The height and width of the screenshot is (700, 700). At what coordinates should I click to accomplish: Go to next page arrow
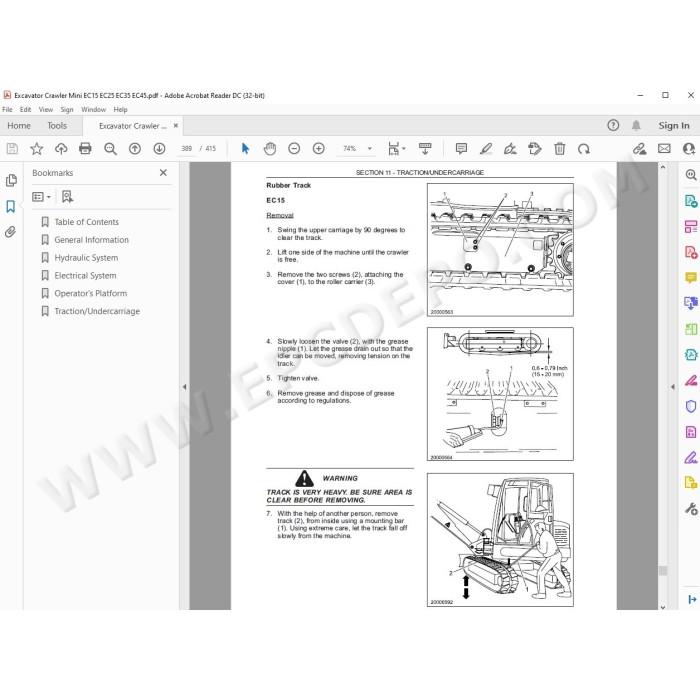[159, 149]
